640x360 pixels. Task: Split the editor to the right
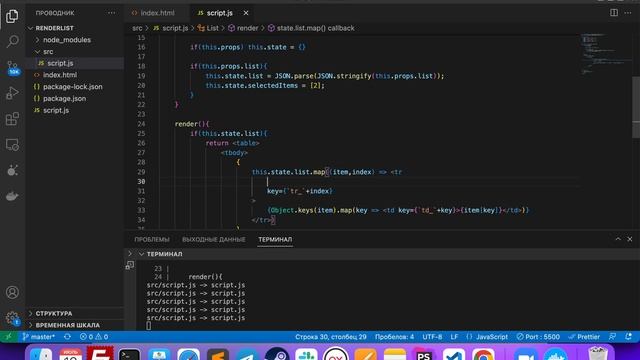coord(614,13)
